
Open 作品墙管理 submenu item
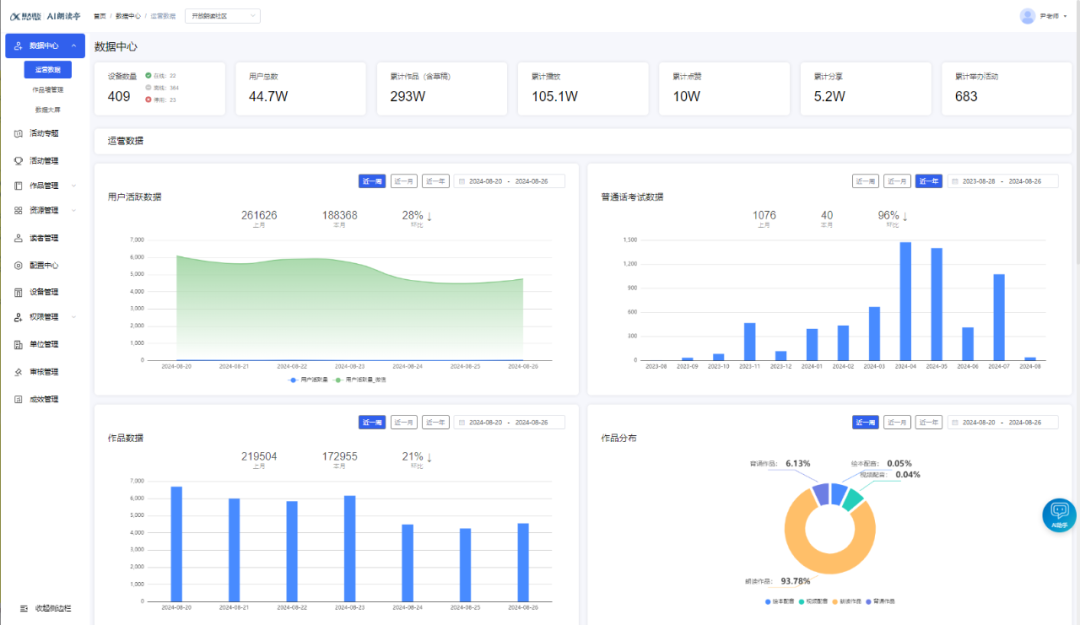tap(48, 90)
